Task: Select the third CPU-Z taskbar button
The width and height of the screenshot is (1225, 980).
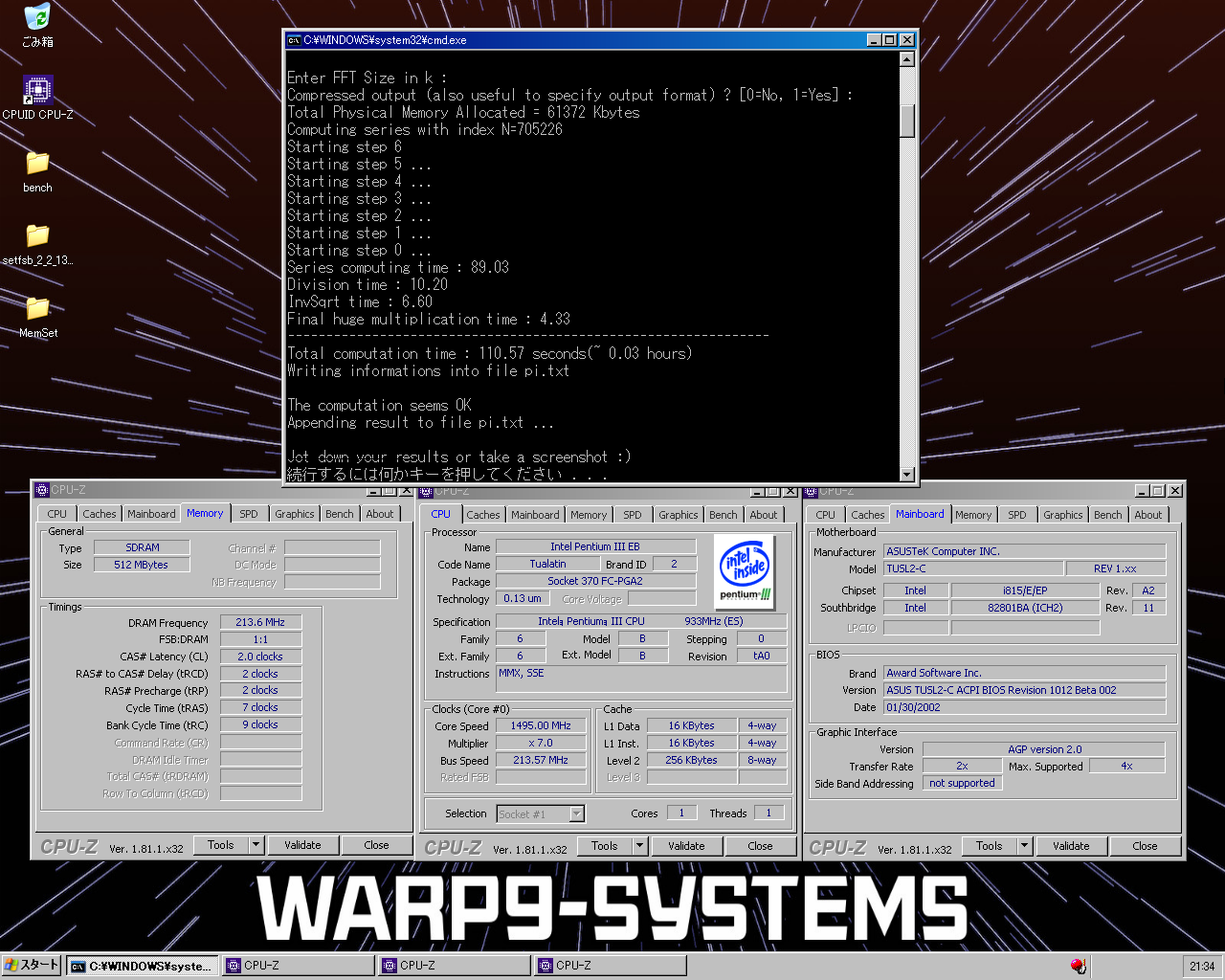Action: pos(611,966)
